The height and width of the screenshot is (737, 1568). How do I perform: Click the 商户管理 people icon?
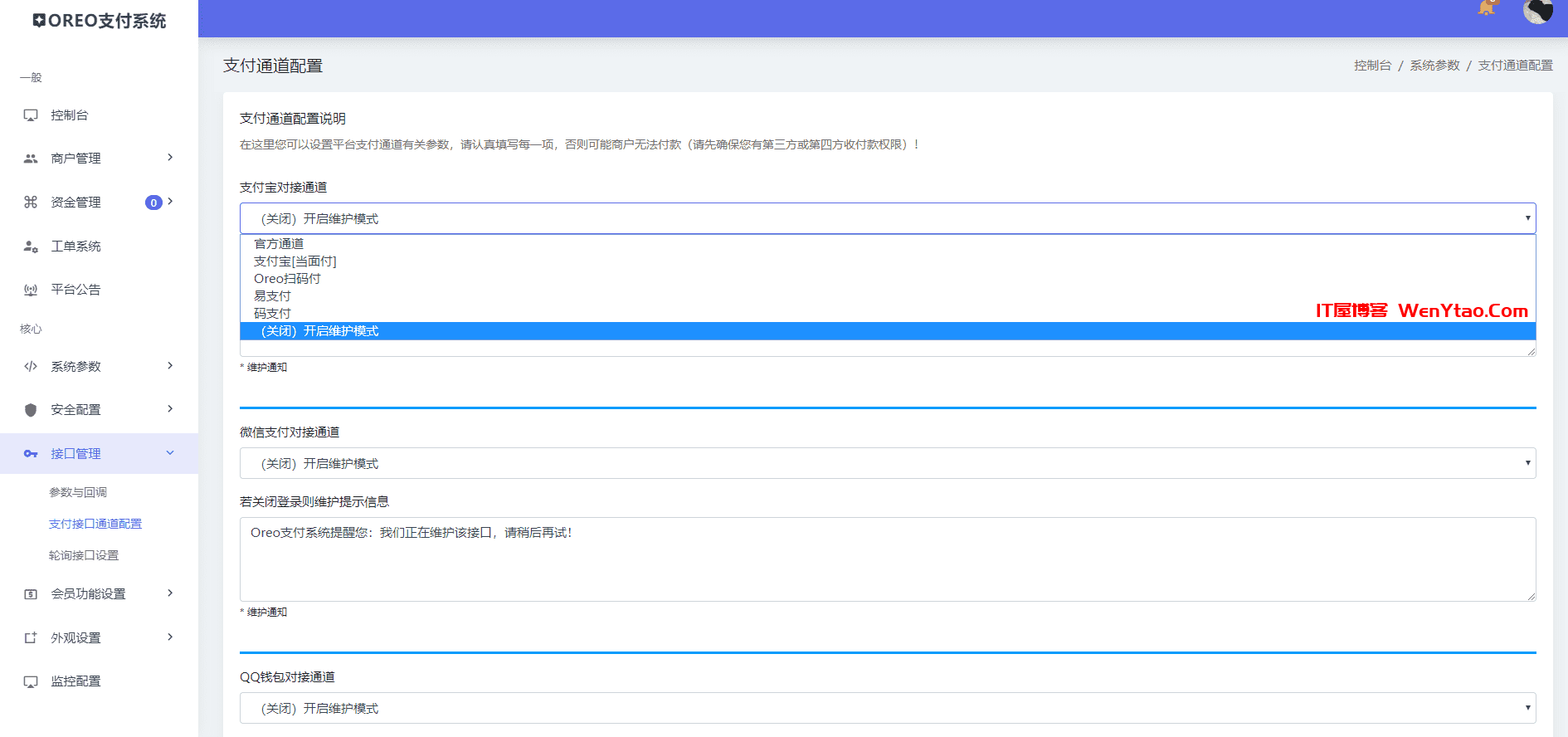[x=31, y=159]
